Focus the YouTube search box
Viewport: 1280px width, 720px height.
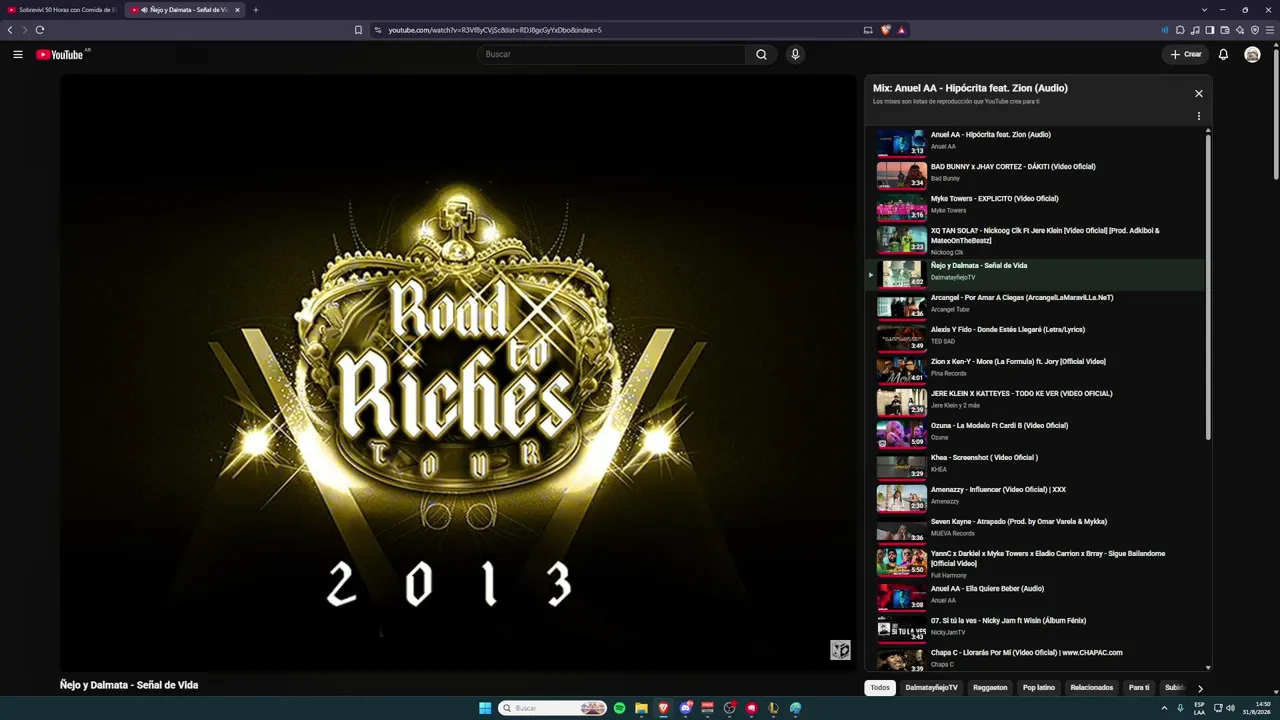tap(611, 54)
